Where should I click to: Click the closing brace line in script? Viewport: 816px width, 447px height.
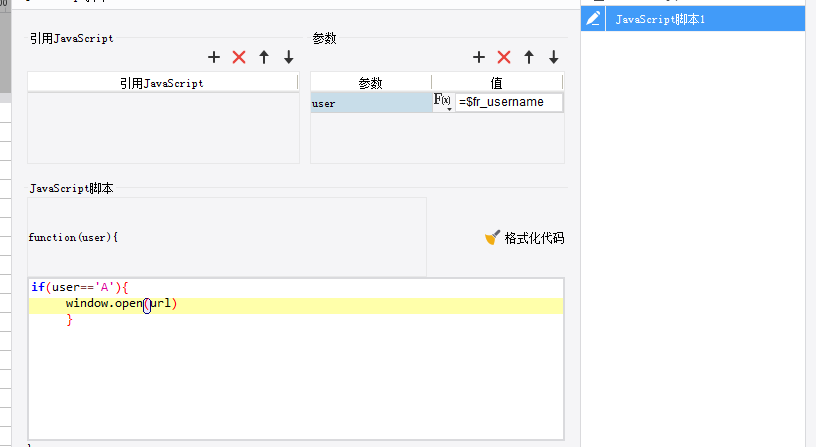coord(70,320)
